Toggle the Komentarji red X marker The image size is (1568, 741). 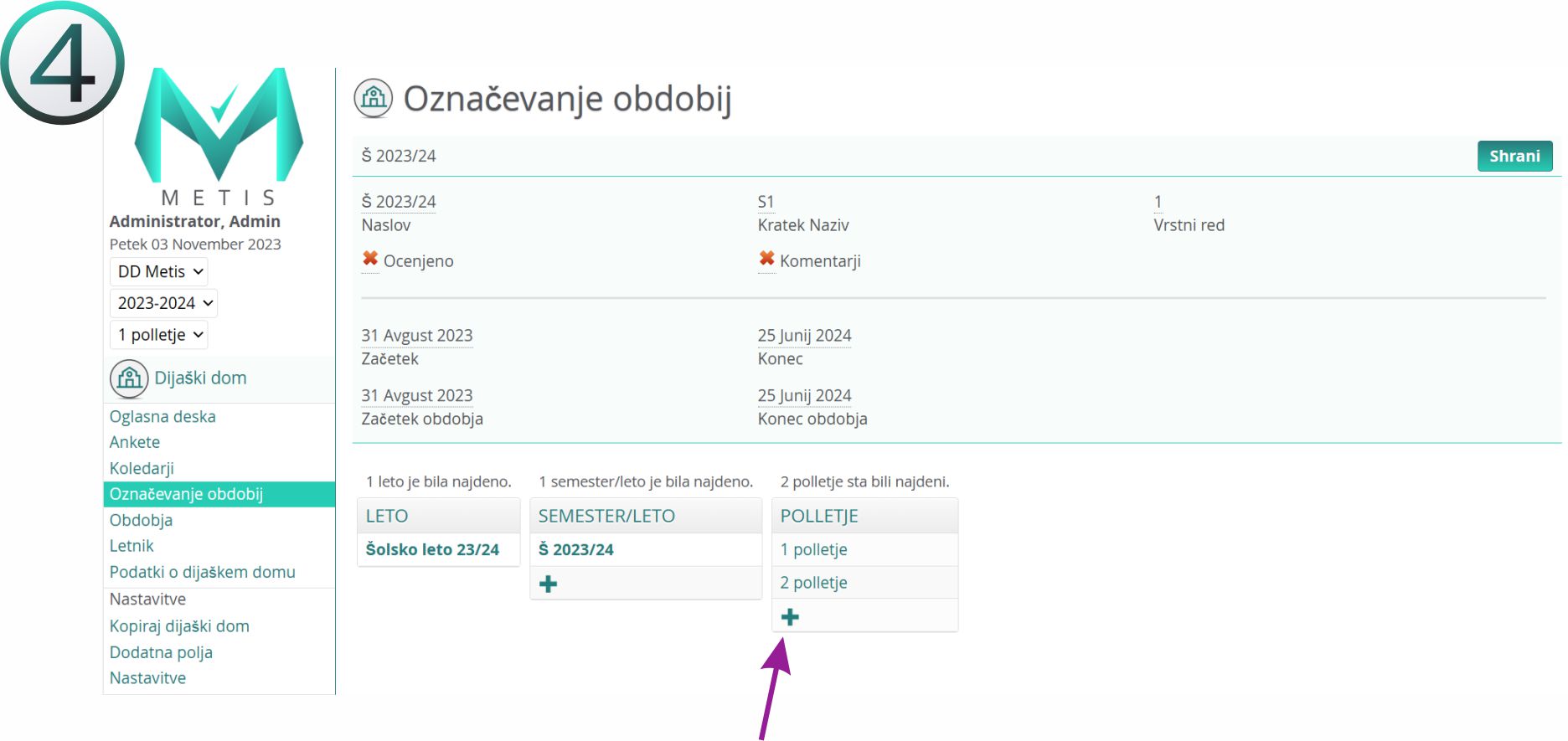click(x=766, y=260)
